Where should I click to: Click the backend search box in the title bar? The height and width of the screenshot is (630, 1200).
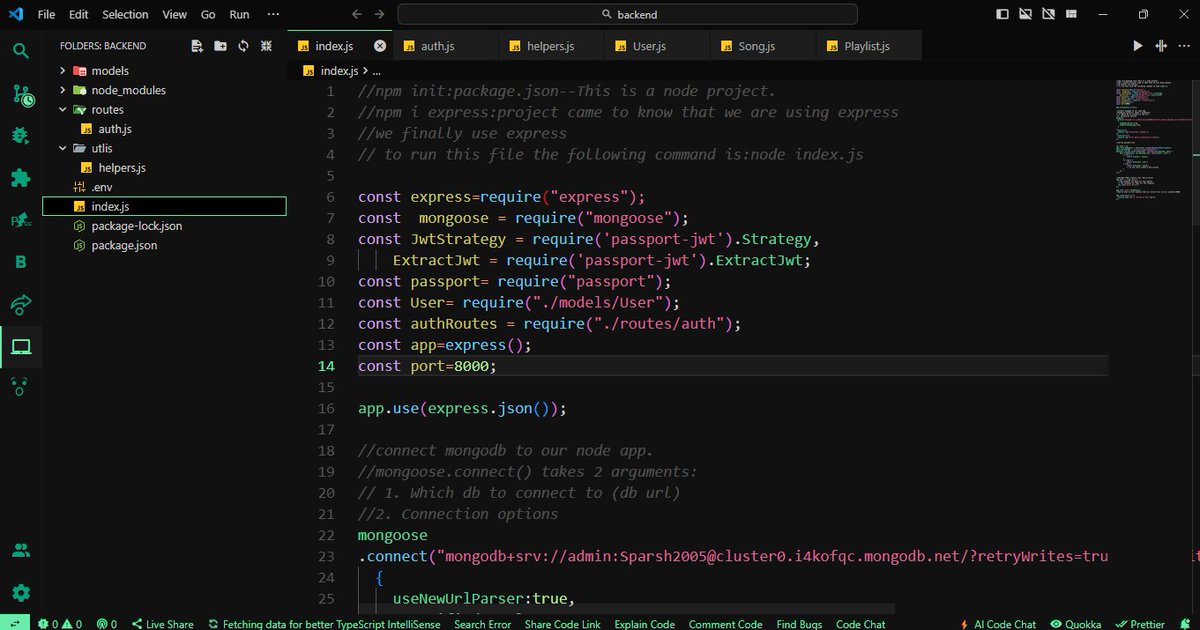click(627, 14)
